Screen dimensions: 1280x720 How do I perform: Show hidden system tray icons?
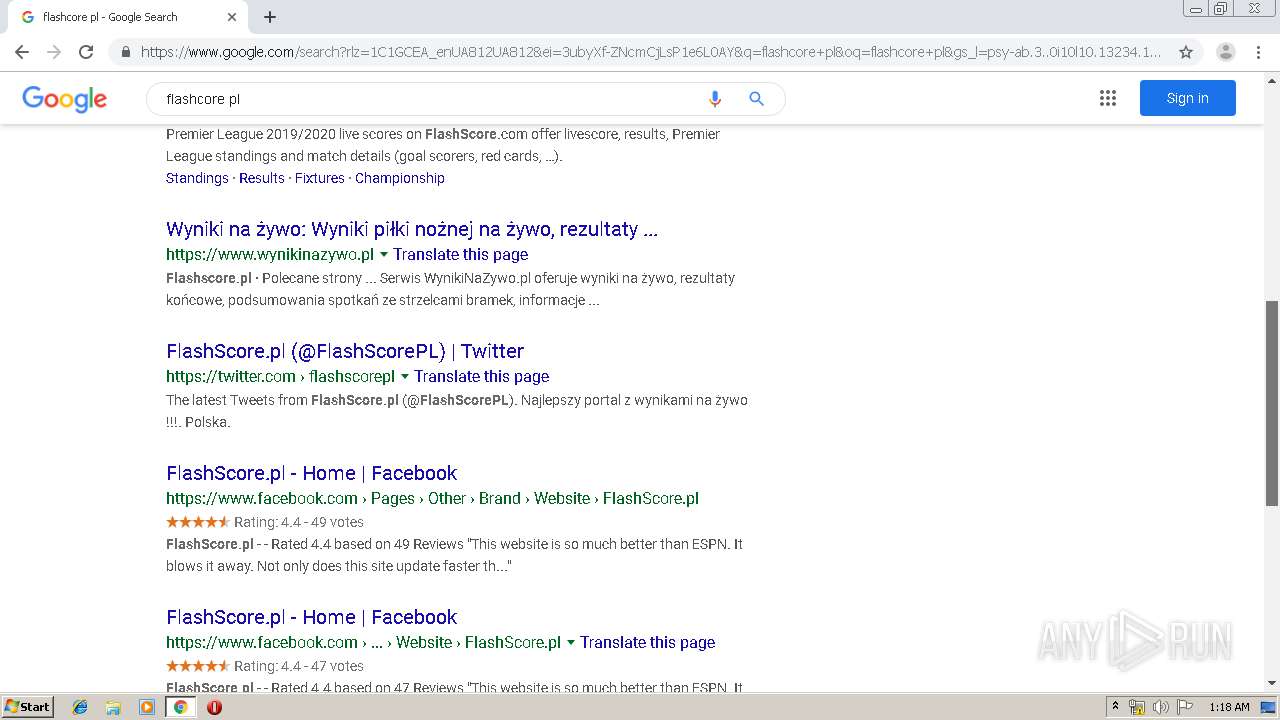pyautogui.click(x=1115, y=707)
